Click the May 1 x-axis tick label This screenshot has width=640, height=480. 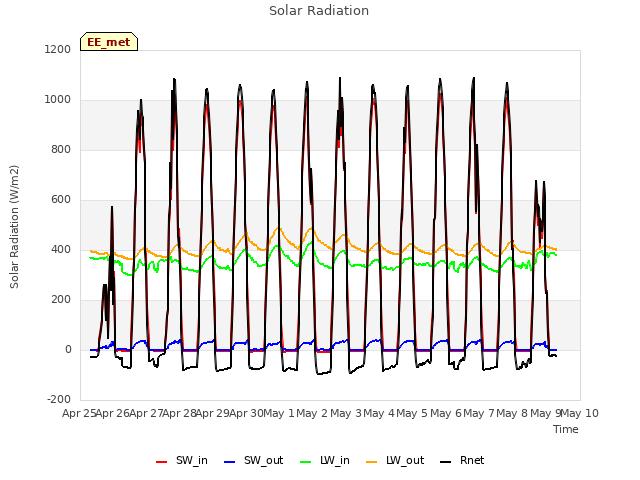click(x=278, y=413)
